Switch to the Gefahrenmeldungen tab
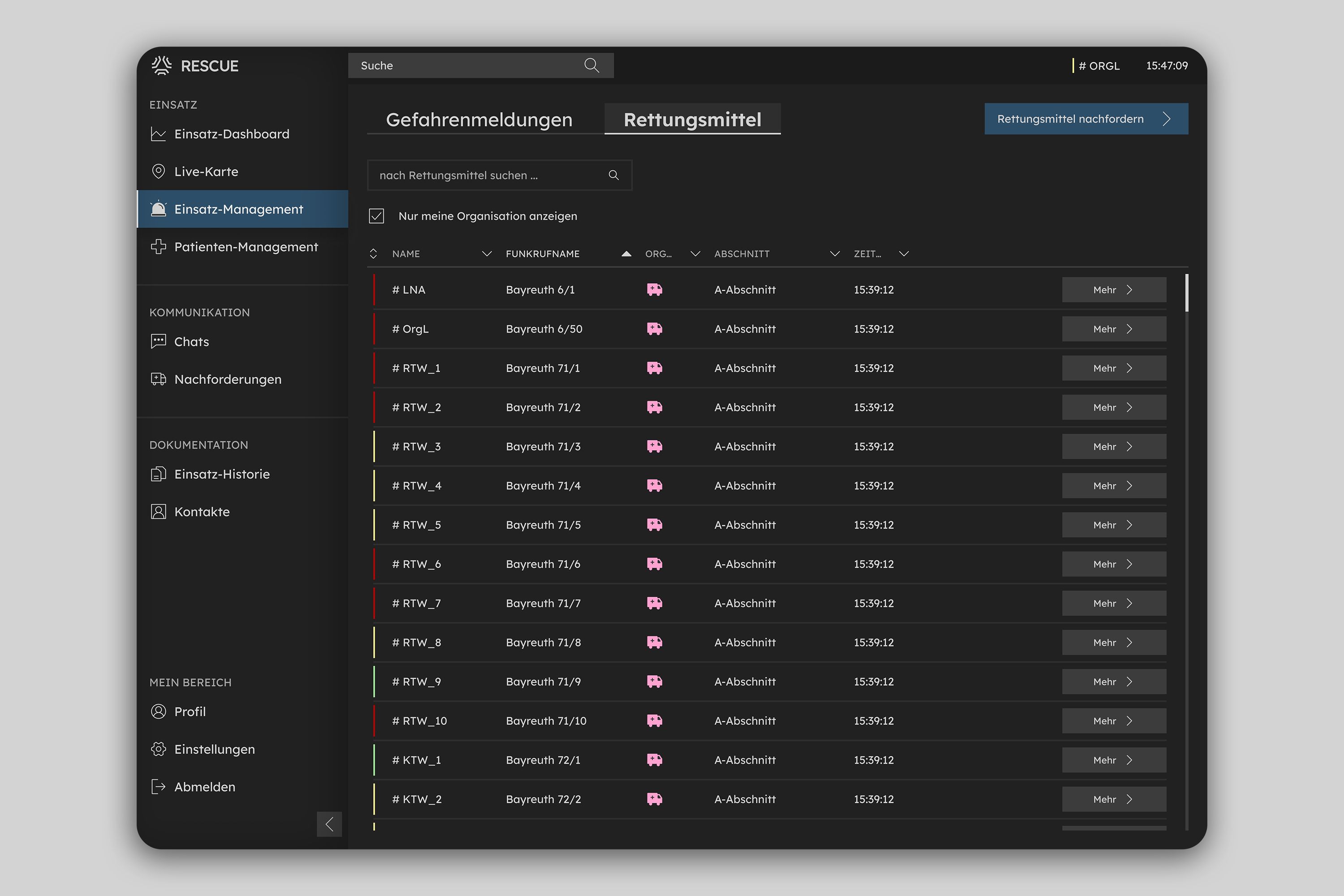The height and width of the screenshot is (896, 1344). pos(479,120)
